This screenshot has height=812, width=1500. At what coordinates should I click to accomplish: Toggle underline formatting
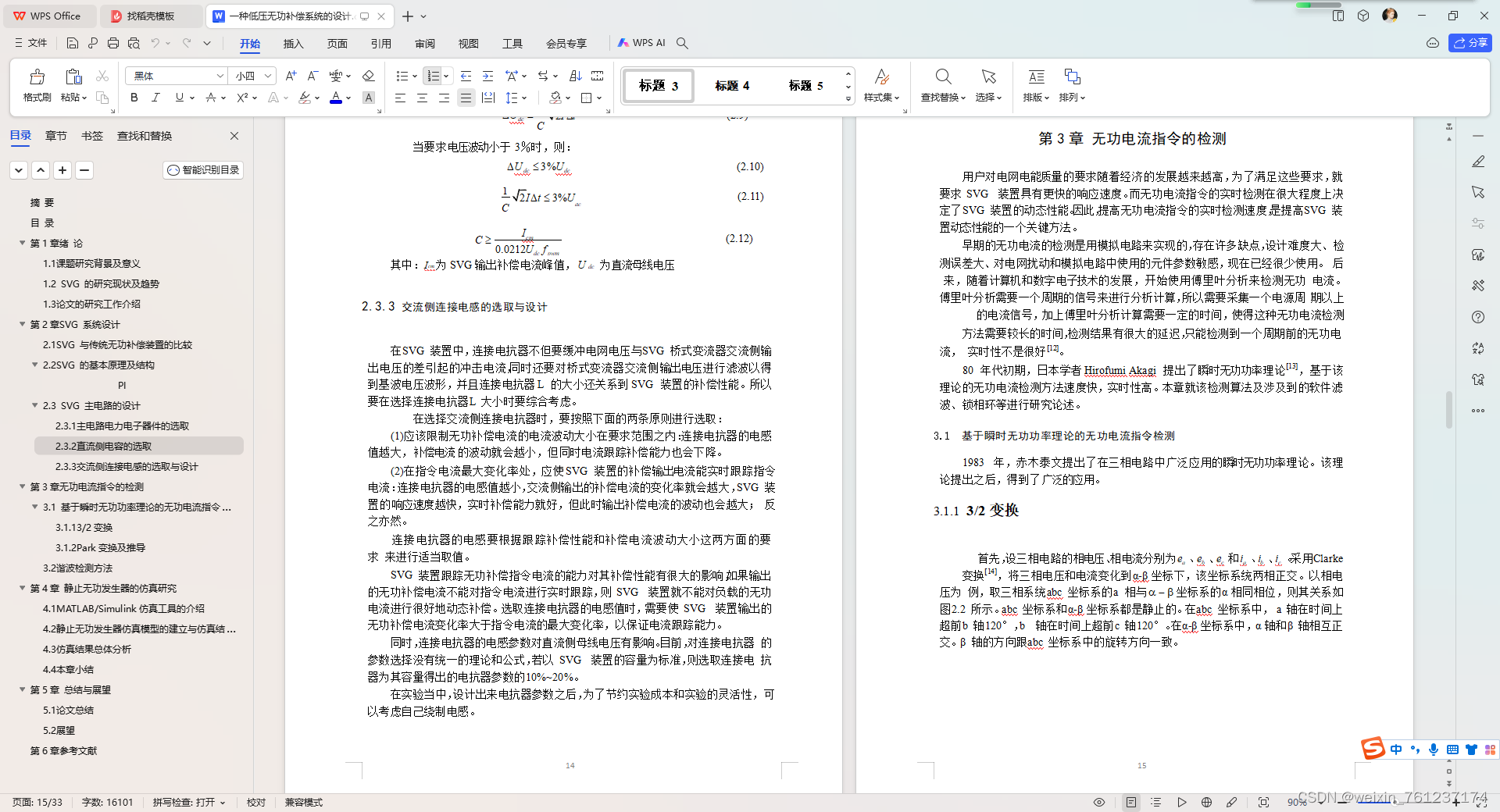[180, 98]
